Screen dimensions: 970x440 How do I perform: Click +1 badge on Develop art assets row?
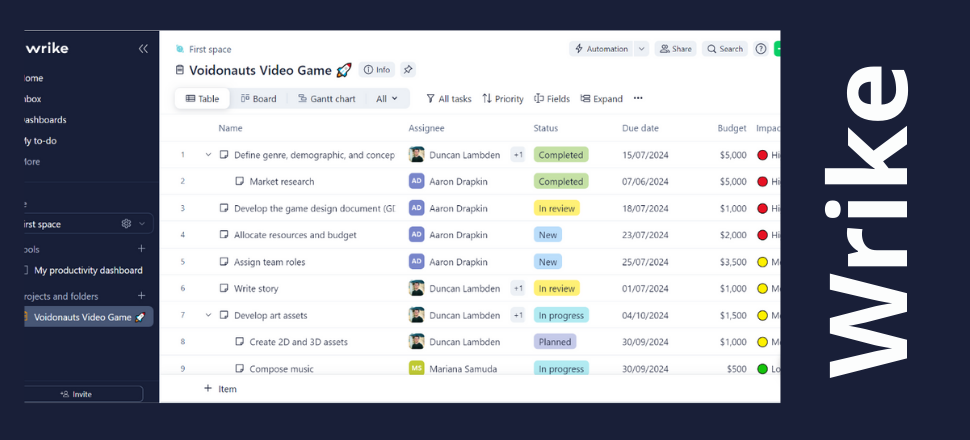518,315
